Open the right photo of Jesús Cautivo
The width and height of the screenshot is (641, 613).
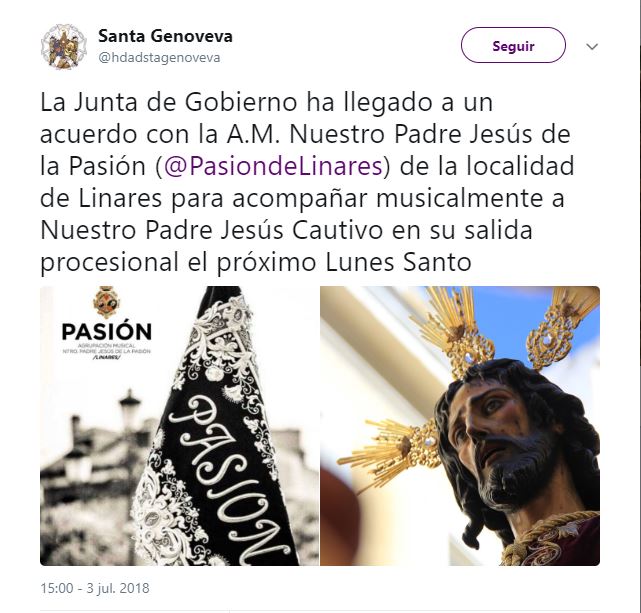point(460,426)
